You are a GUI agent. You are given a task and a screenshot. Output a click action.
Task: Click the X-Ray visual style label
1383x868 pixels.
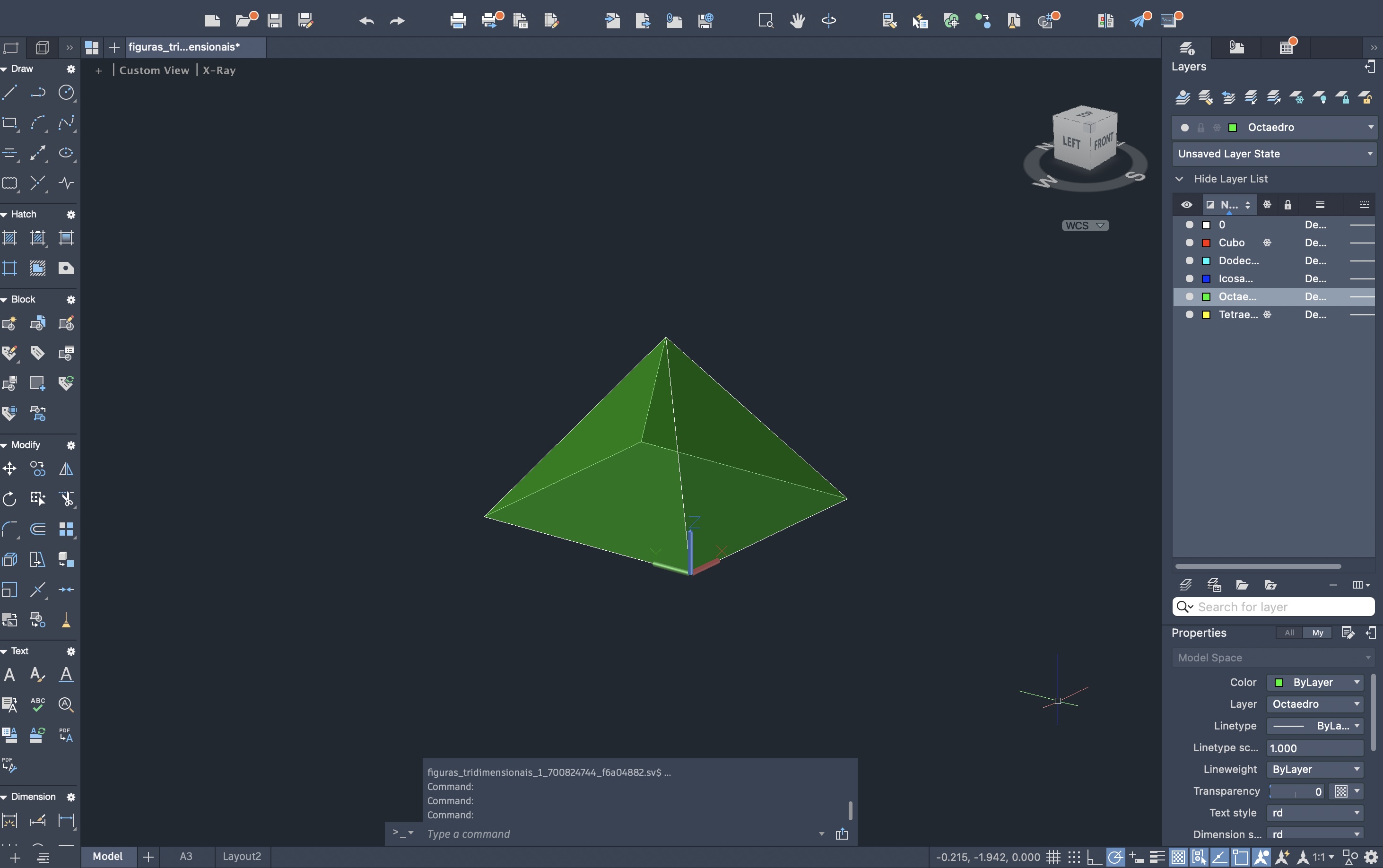pyautogui.click(x=219, y=70)
